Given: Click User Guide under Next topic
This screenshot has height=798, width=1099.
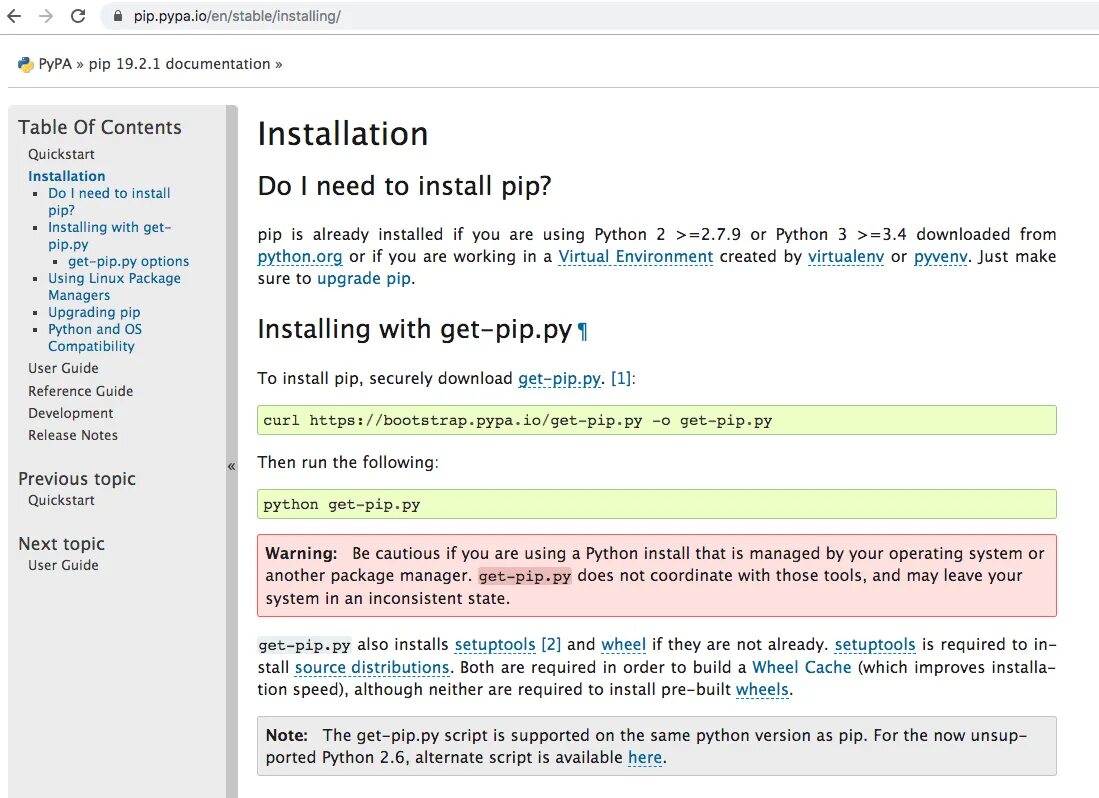Looking at the screenshot, I should click(x=63, y=565).
